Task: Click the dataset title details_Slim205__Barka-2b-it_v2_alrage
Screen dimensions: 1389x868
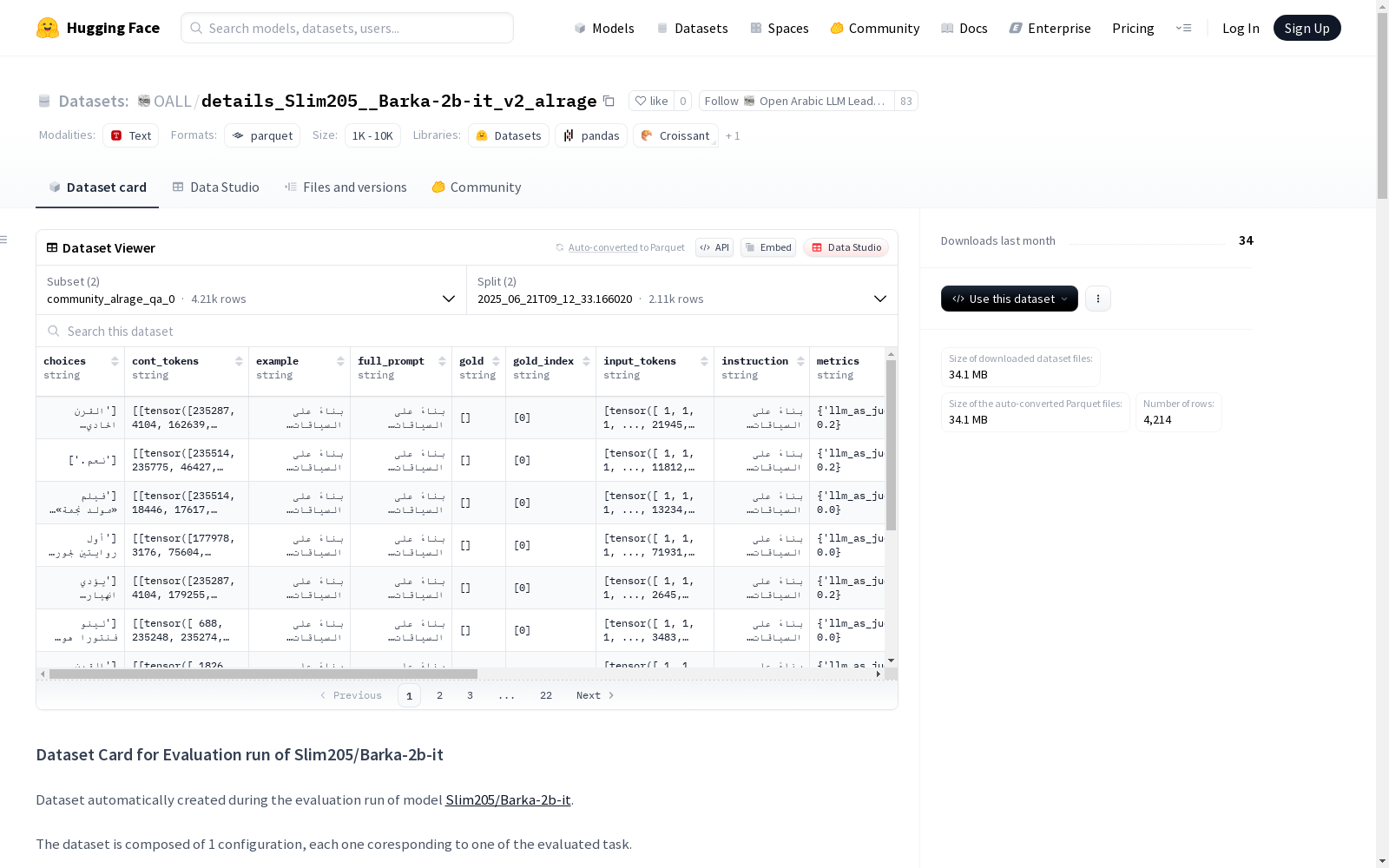Action: [399, 101]
